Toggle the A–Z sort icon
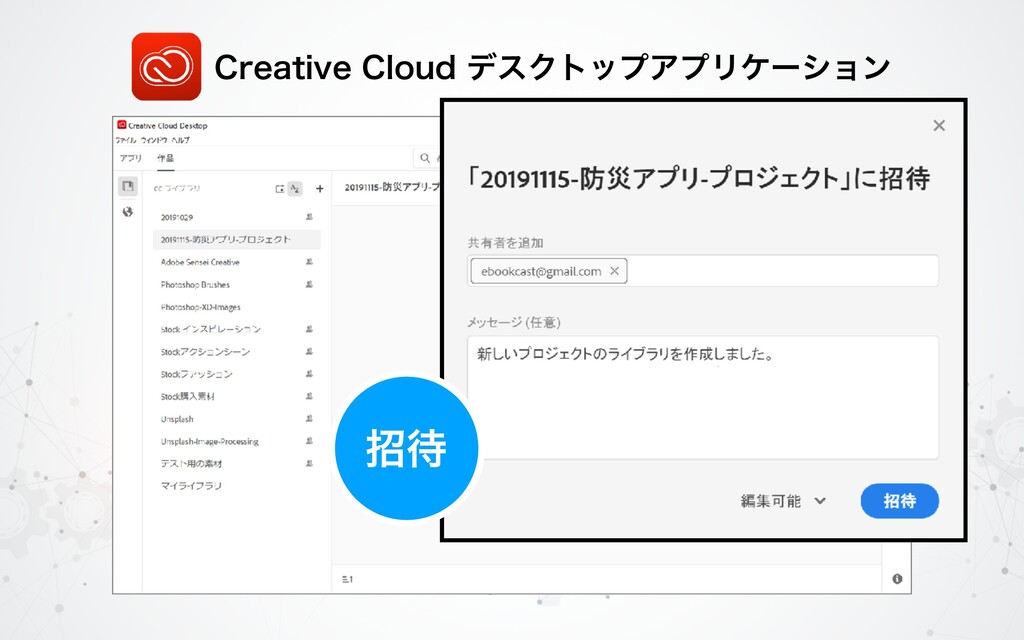The width and height of the screenshot is (1024, 640). (295, 189)
